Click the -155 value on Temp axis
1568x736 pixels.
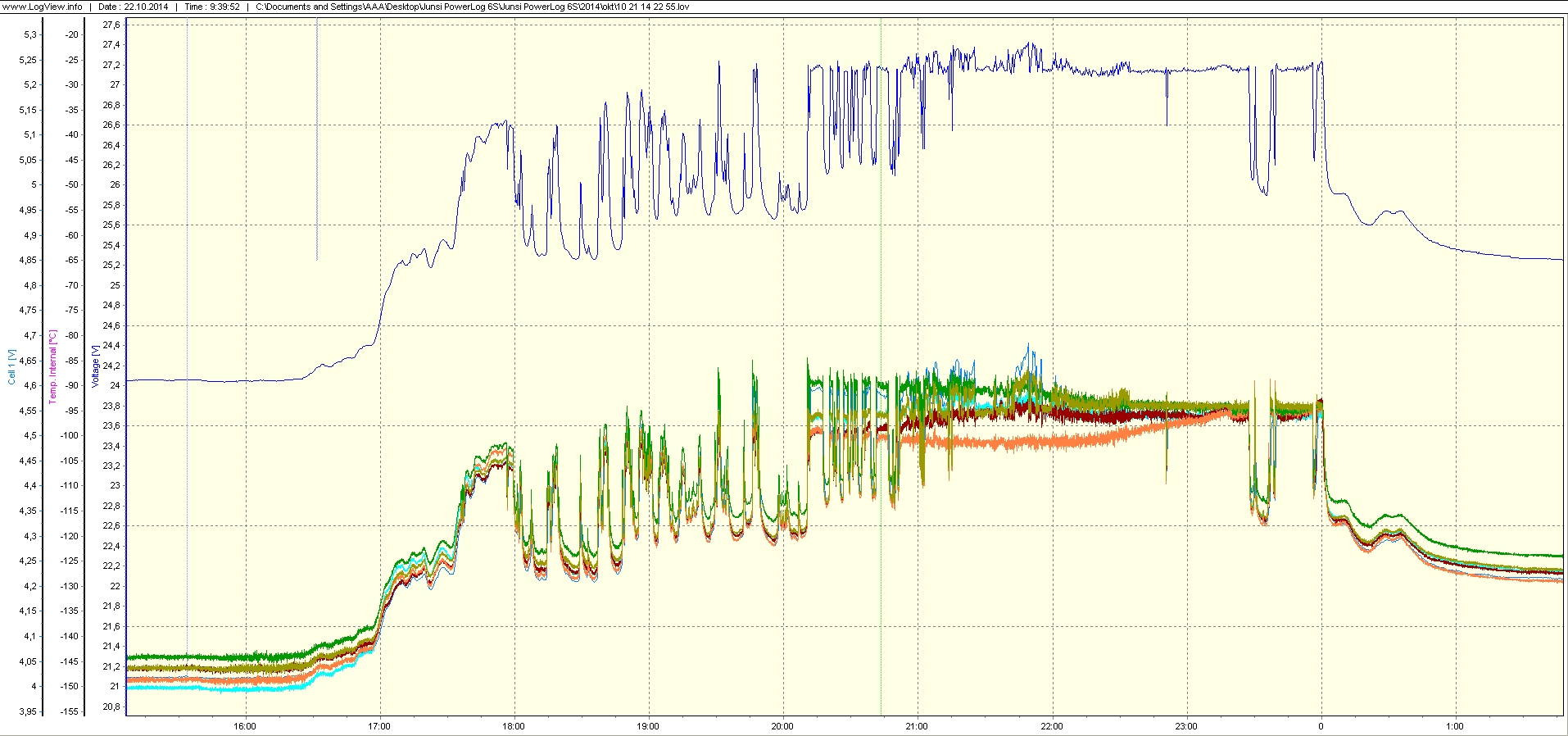70,711
